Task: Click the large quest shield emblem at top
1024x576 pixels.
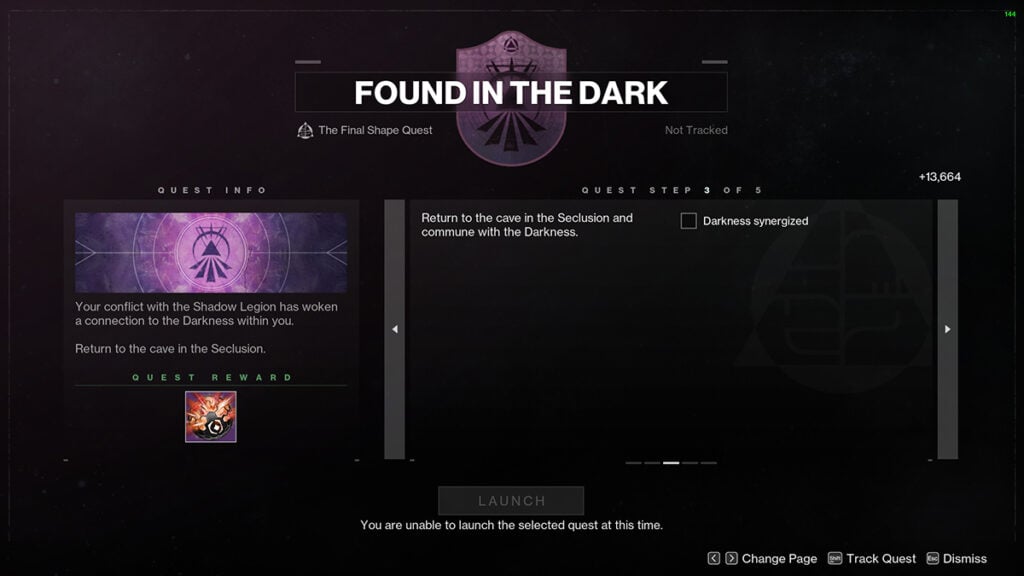Action: click(x=511, y=98)
